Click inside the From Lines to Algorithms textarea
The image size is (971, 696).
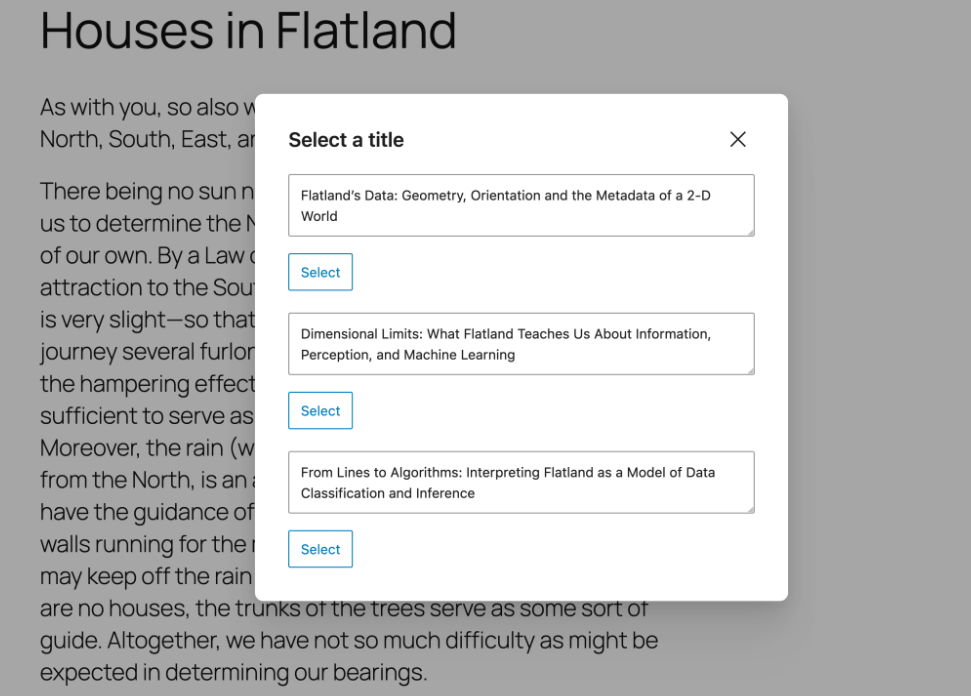tap(520, 481)
